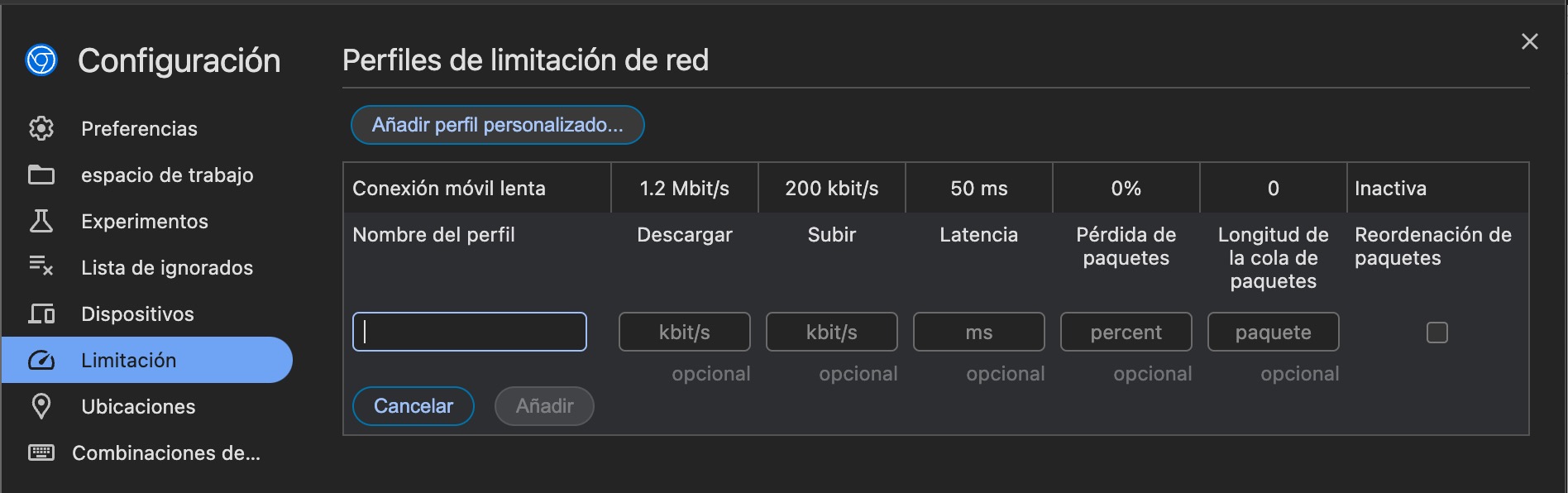Click the Preferencias gear icon
1568x493 pixels.
[x=41, y=128]
